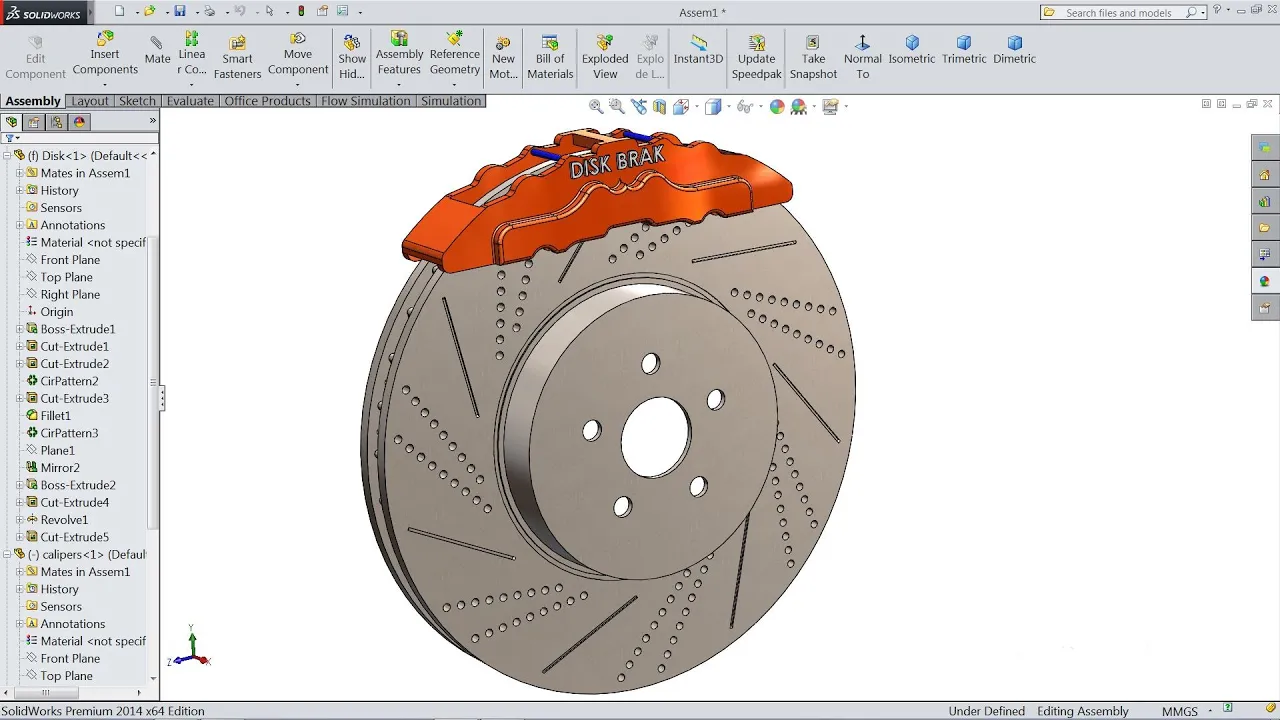Click the Save icon
The width and height of the screenshot is (1280, 720).
pos(180,11)
